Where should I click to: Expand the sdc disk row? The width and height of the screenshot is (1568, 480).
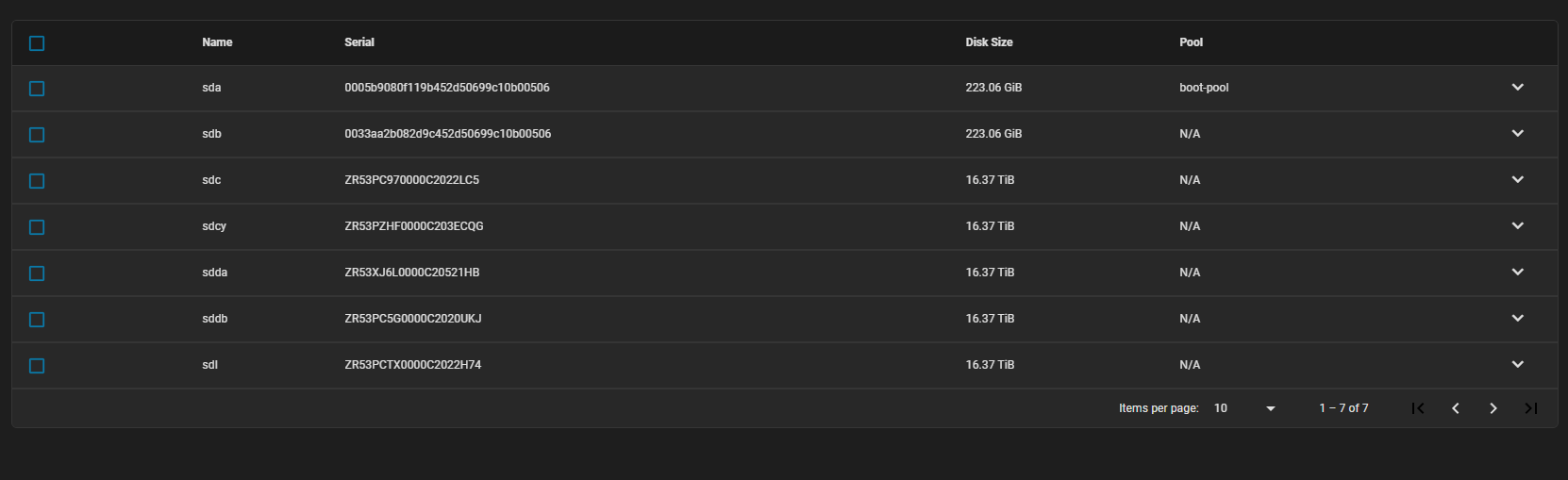(x=1518, y=179)
